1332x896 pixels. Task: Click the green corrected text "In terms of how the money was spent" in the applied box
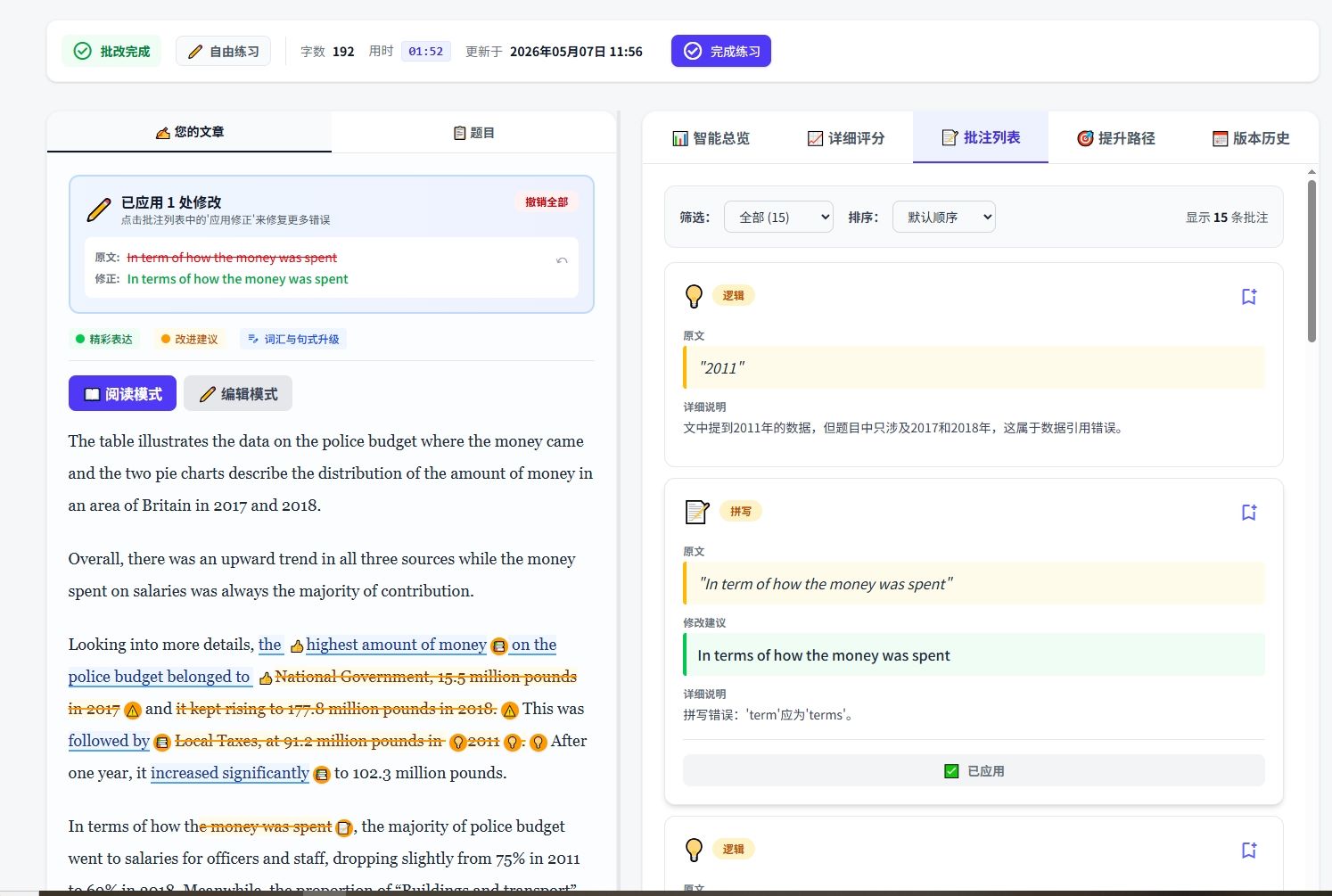coord(238,279)
